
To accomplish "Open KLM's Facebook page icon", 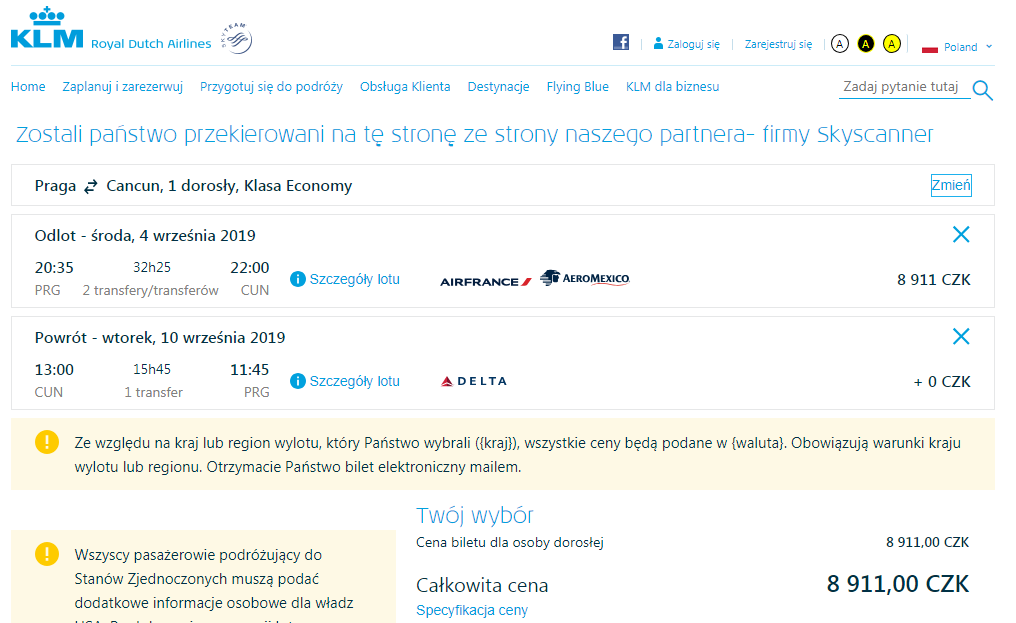I will click(x=621, y=42).
